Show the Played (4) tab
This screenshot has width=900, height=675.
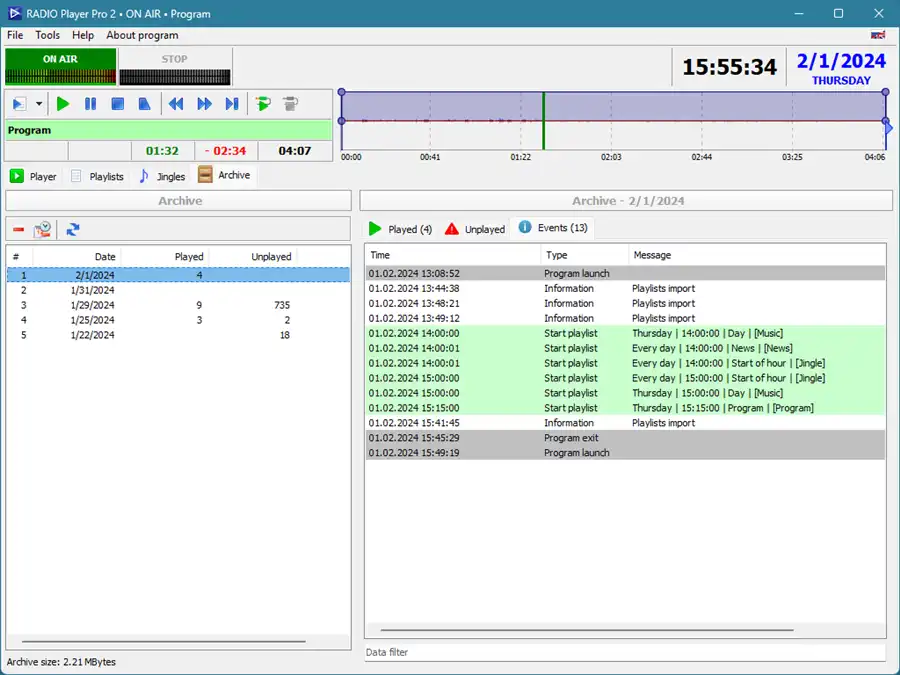coord(400,229)
